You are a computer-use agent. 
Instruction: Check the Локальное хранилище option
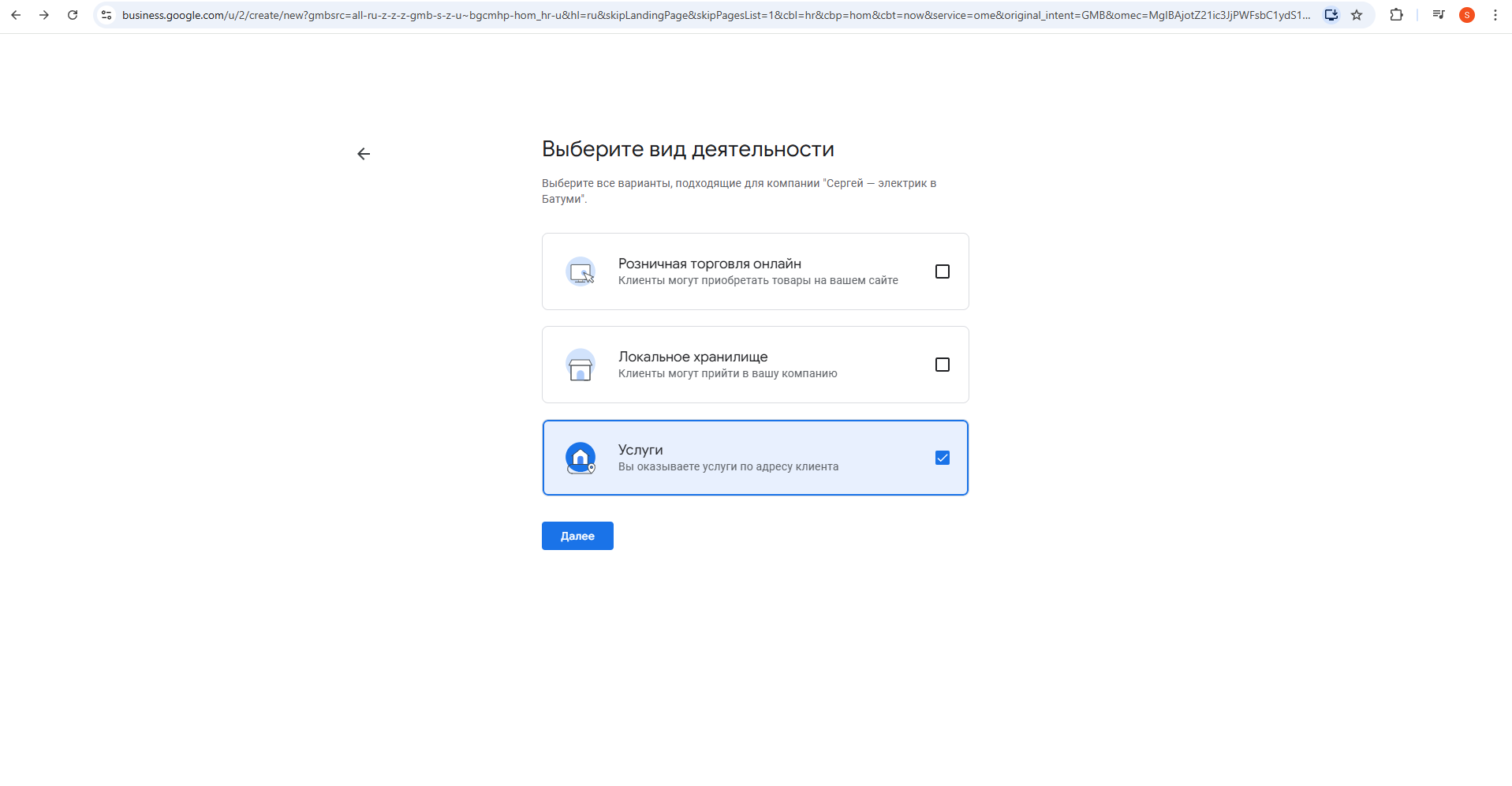pyautogui.click(x=943, y=364)
